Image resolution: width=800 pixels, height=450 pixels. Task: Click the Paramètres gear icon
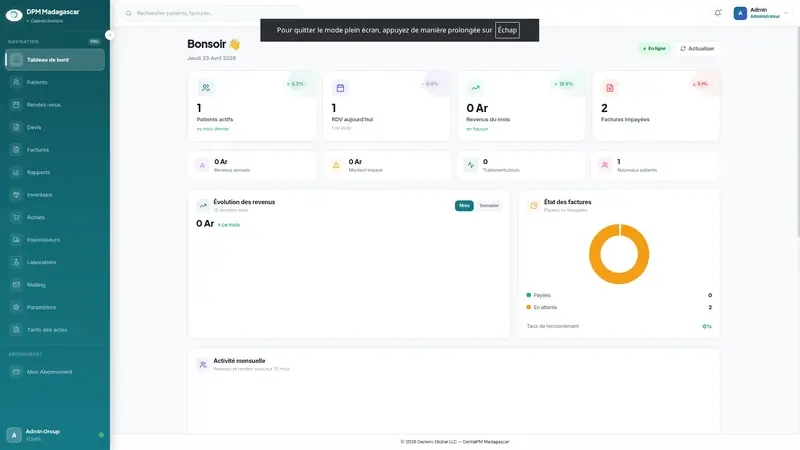pos(16,307)
